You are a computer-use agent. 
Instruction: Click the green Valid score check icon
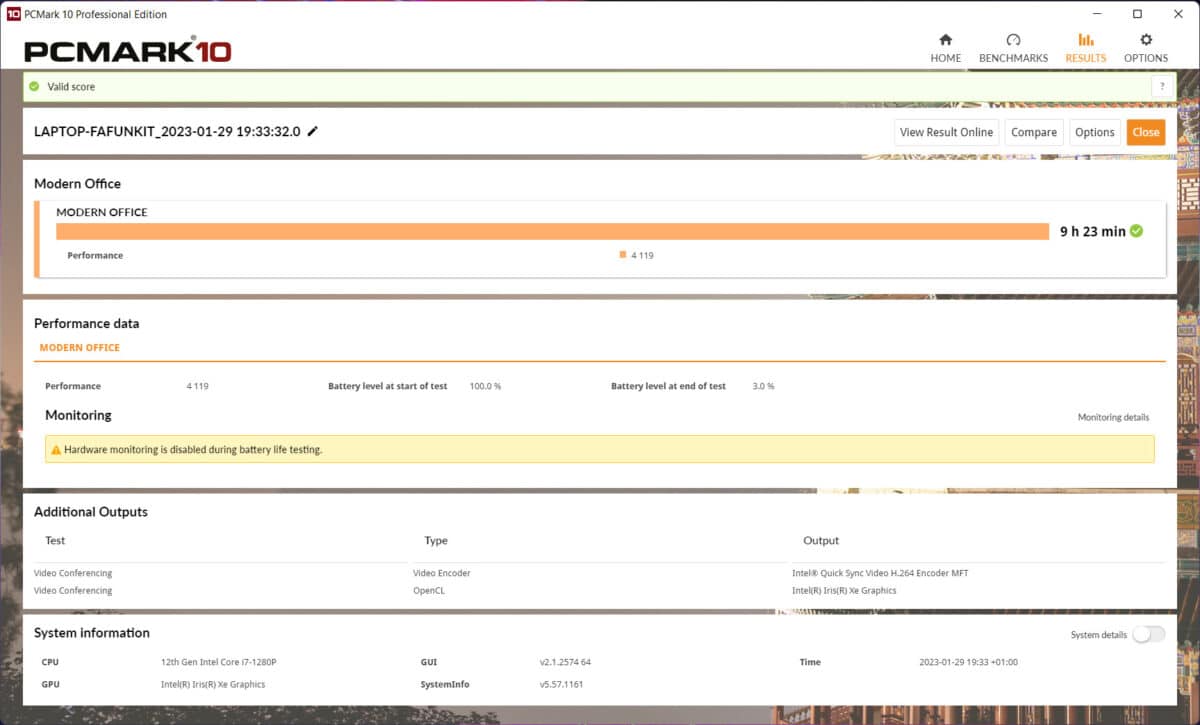(35, 87)
